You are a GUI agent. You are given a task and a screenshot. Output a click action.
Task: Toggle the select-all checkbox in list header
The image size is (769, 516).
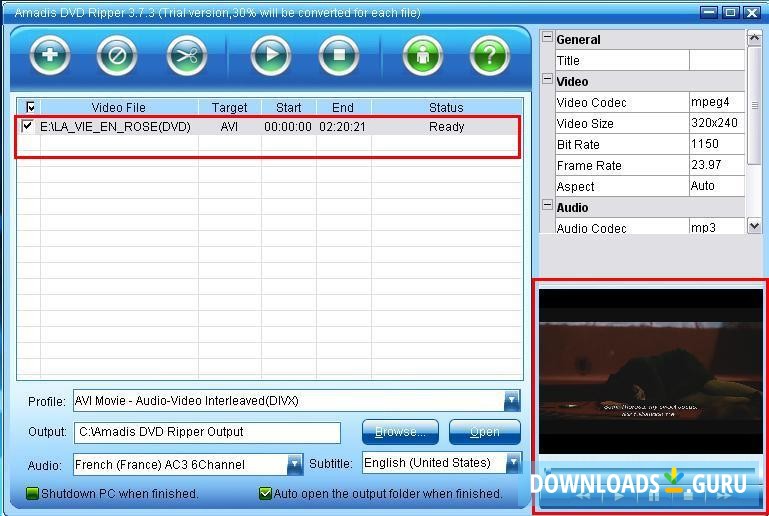click(x=30, y=106)
